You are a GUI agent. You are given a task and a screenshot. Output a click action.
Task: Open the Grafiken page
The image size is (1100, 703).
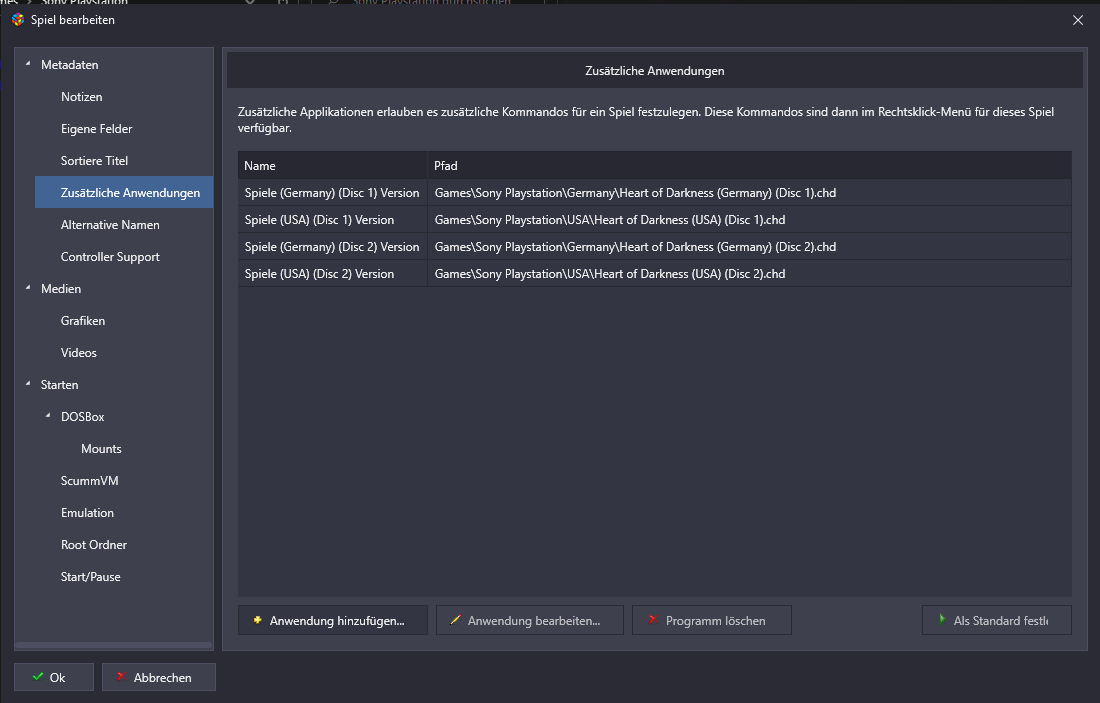(83, 321)
